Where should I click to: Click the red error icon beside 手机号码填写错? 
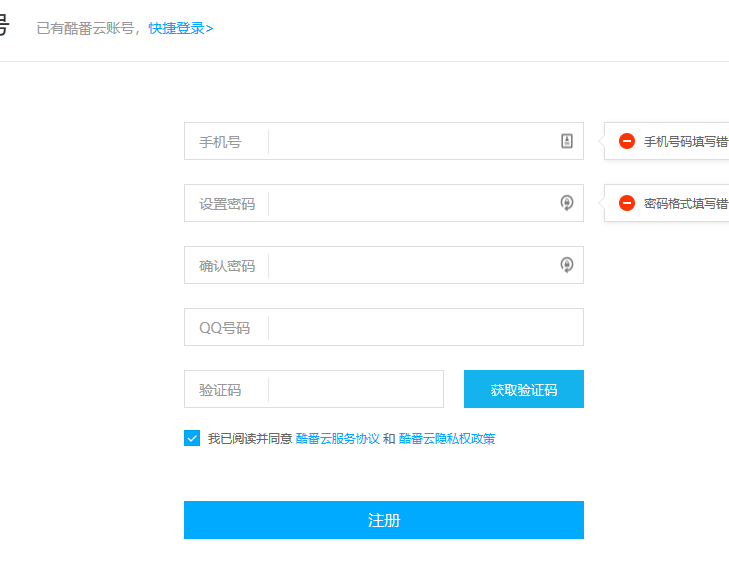[x=627, y=141]
